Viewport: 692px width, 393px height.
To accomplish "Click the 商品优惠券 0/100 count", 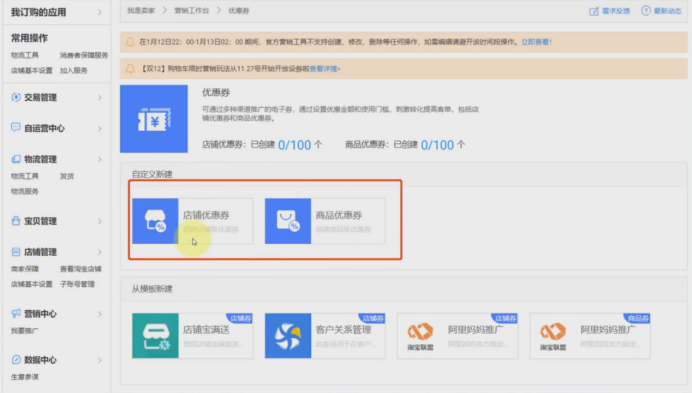I will coord(437,145).
